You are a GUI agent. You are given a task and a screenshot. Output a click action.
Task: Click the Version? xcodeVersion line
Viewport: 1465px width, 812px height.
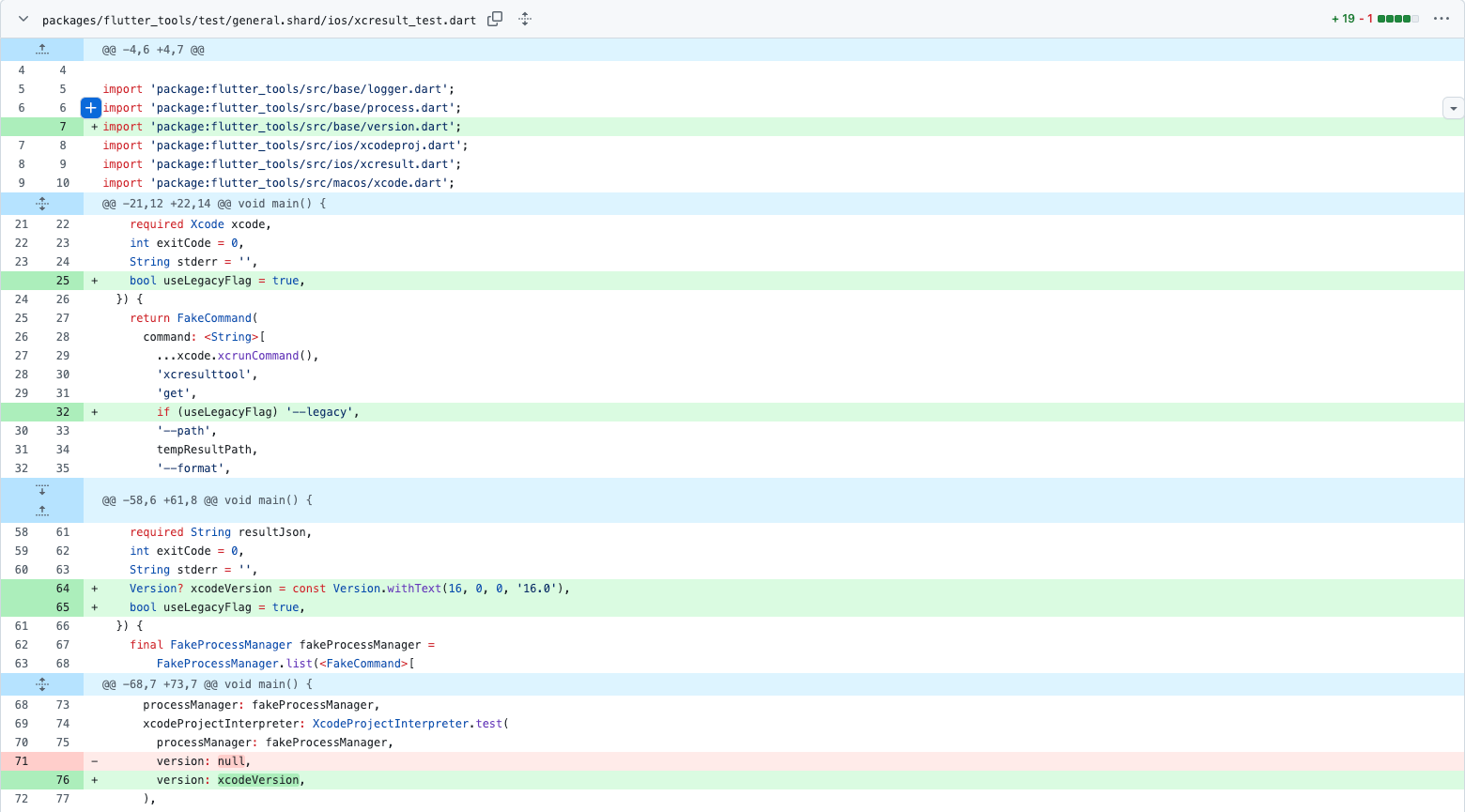[774, 589]
